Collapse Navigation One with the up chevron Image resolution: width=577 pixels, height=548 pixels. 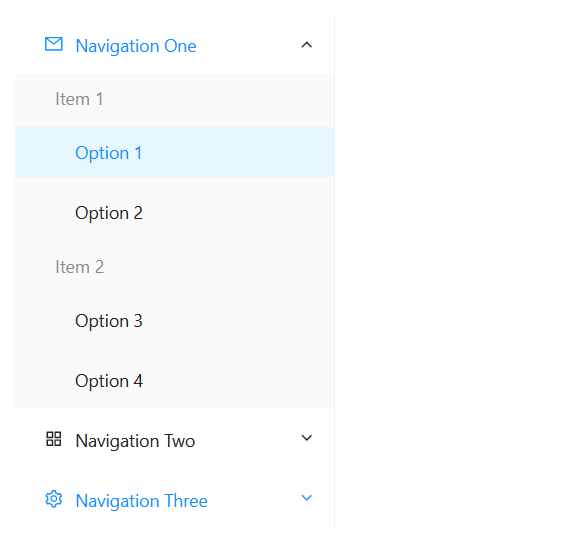coord(307,45)
